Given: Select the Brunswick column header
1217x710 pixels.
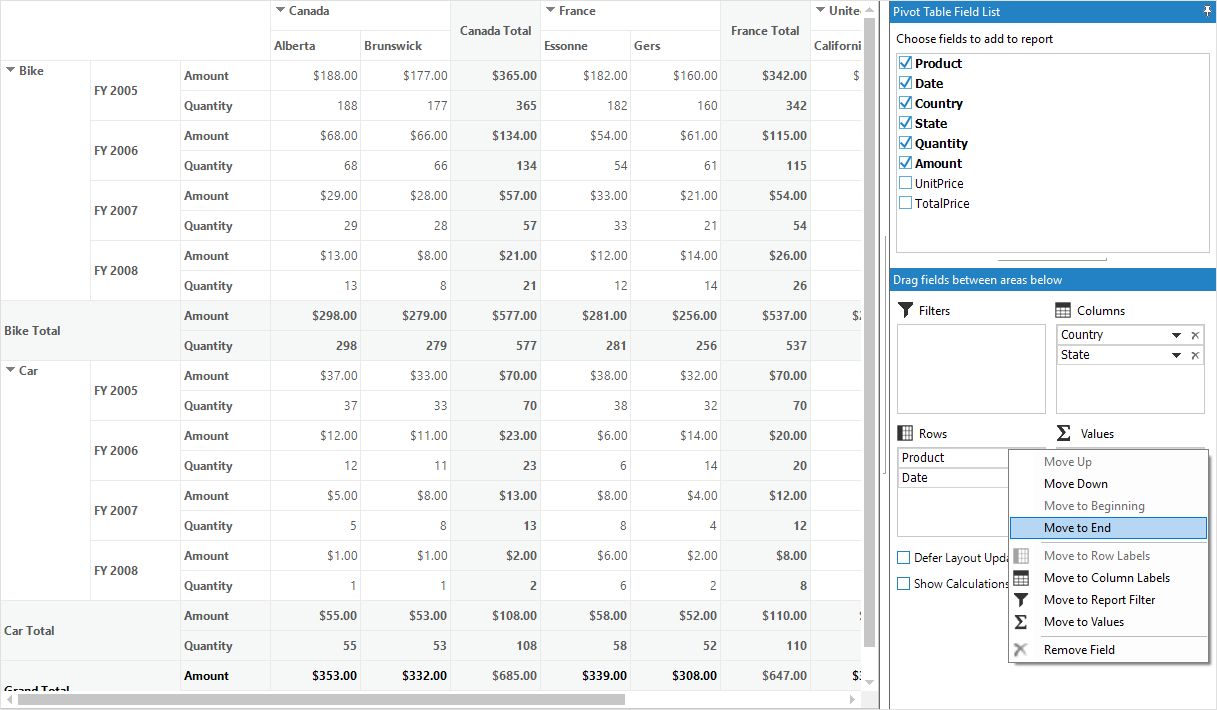Looking at the screenshot, I should point(406,46).
